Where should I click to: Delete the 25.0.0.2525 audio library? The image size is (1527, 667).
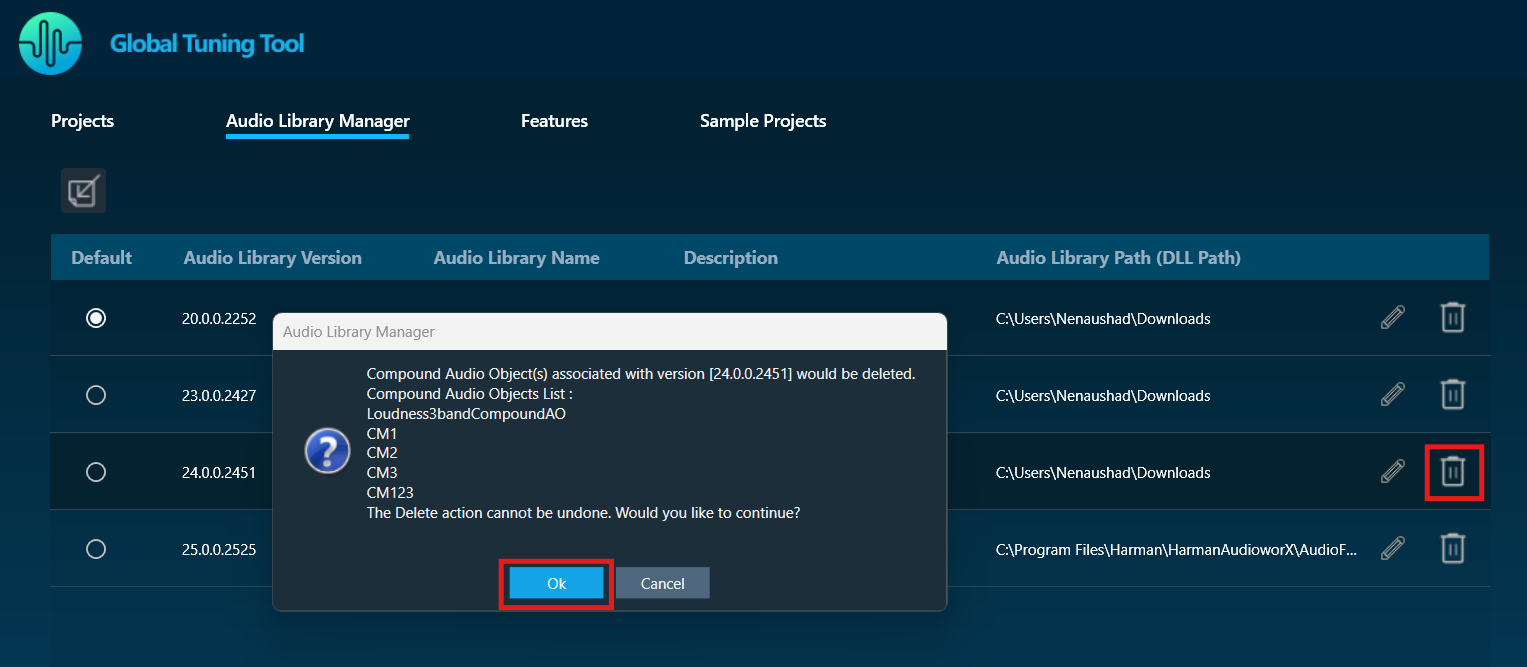(1452, 548)
